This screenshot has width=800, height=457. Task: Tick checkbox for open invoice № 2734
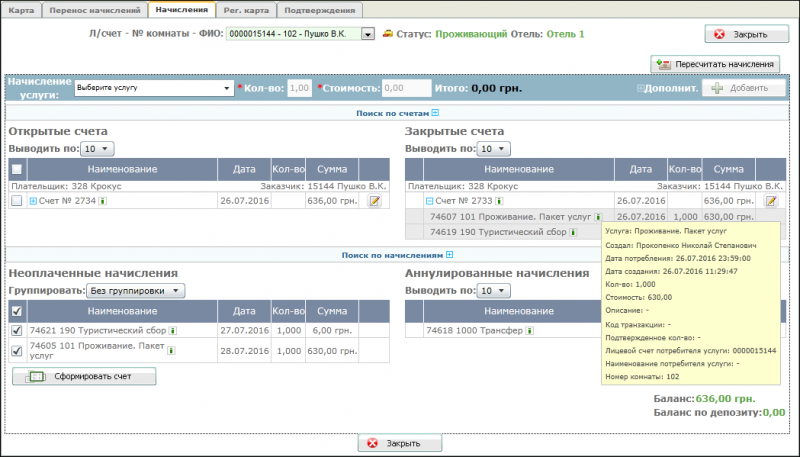tap(16, 201)
